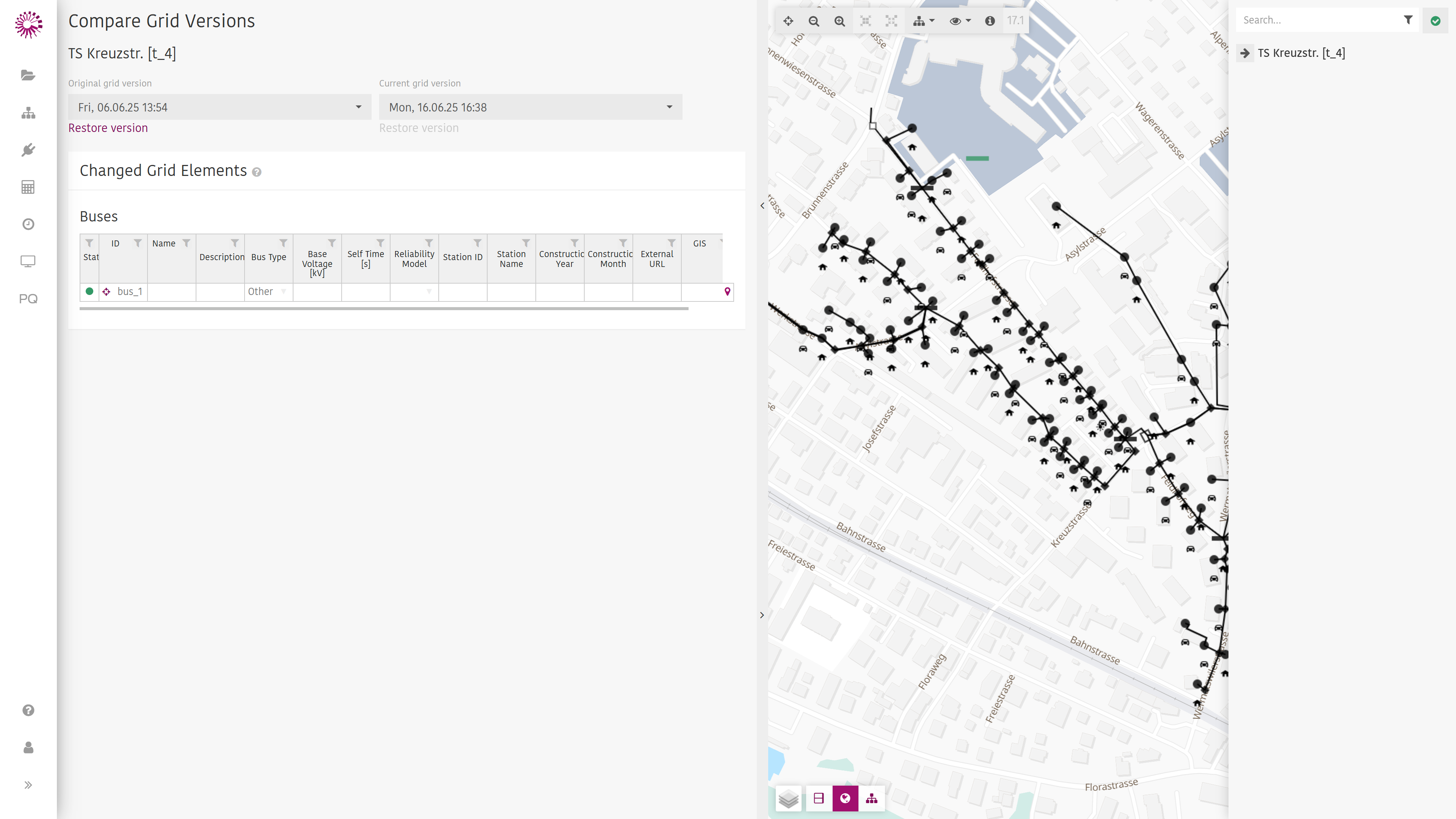Image resolution: width=1456 pixels, height=819 pixels.
Task: Open the Current grid version dropdown
Action: click(530, 107)
